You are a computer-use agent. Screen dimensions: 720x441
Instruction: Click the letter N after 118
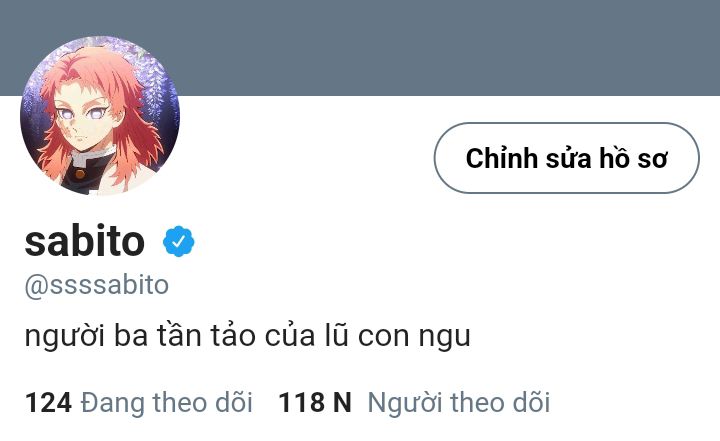[342, 402]
